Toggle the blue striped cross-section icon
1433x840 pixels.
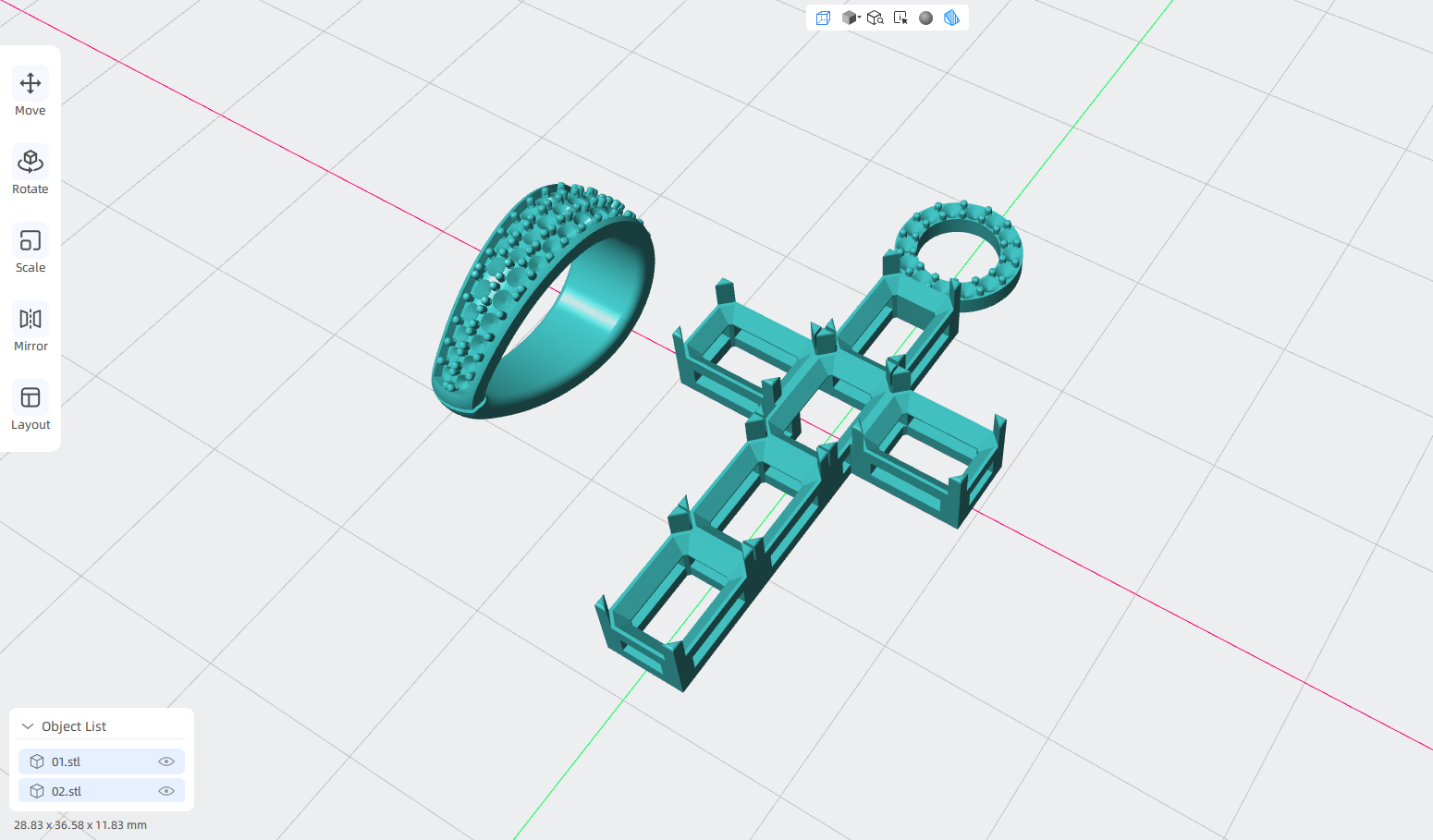(951, 18)
